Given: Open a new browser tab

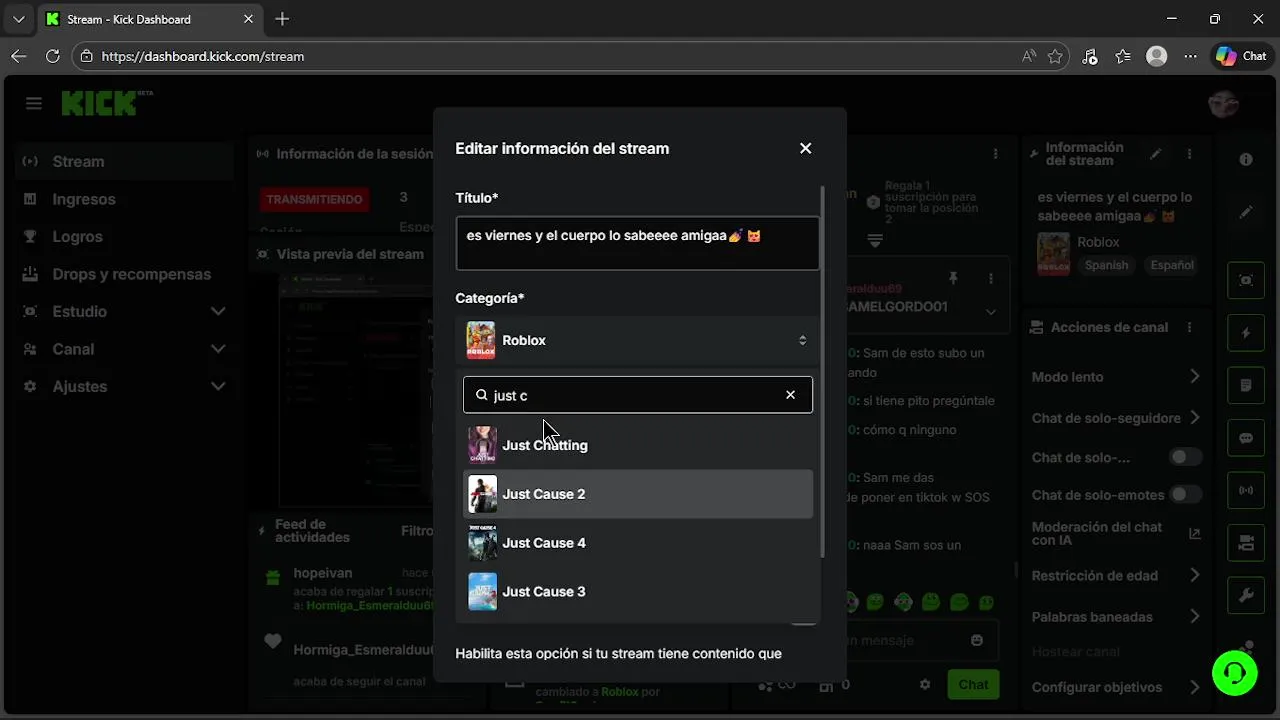Looking at the screenshot, I should point(282,19).
